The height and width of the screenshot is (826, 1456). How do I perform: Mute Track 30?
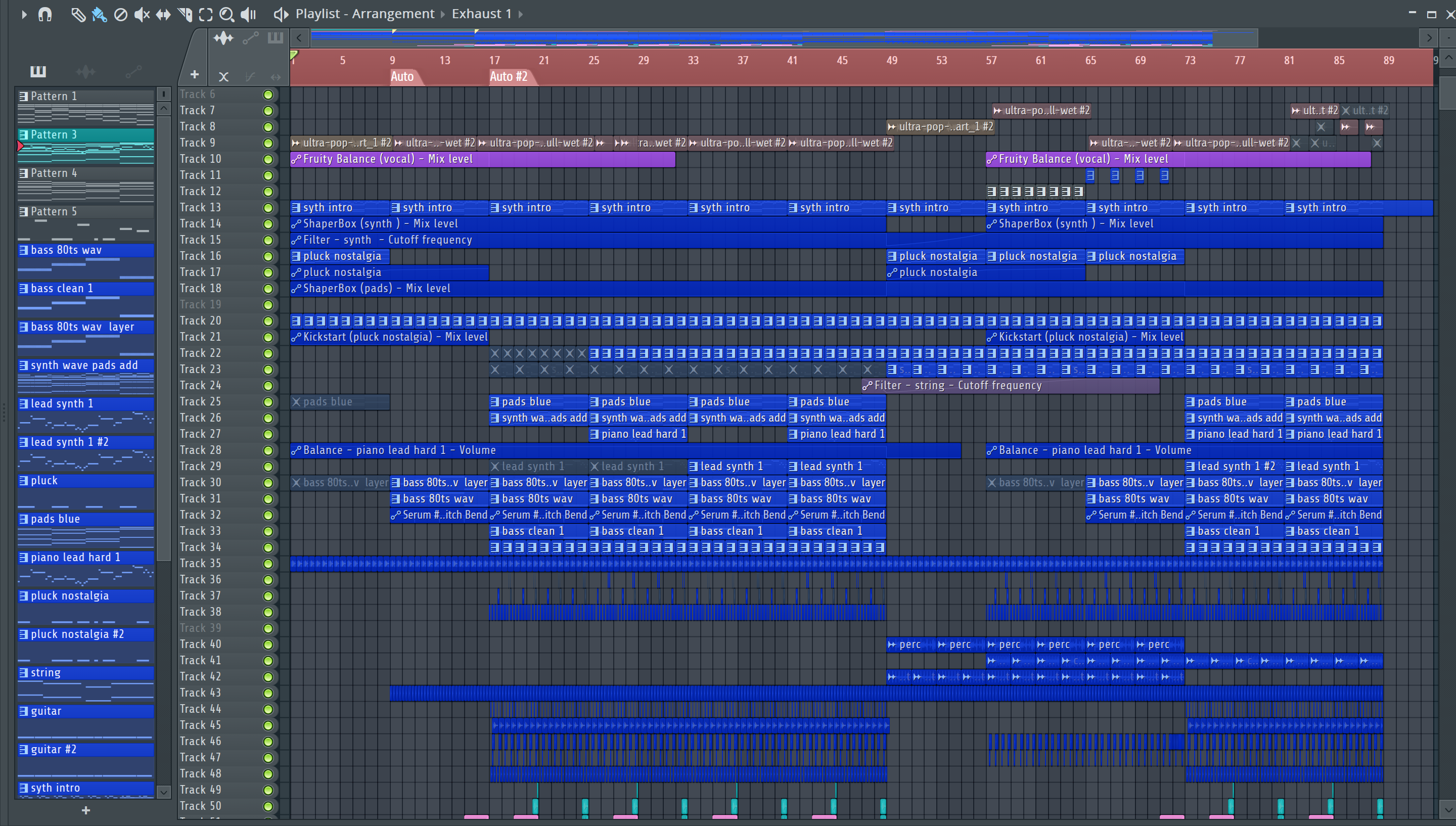pyautogui.click(x=268, y=483)
